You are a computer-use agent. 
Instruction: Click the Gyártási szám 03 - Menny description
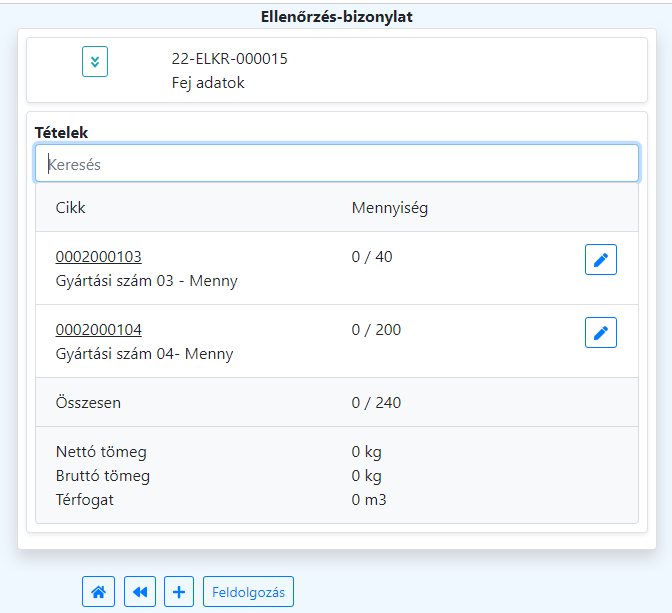[147, 281]
